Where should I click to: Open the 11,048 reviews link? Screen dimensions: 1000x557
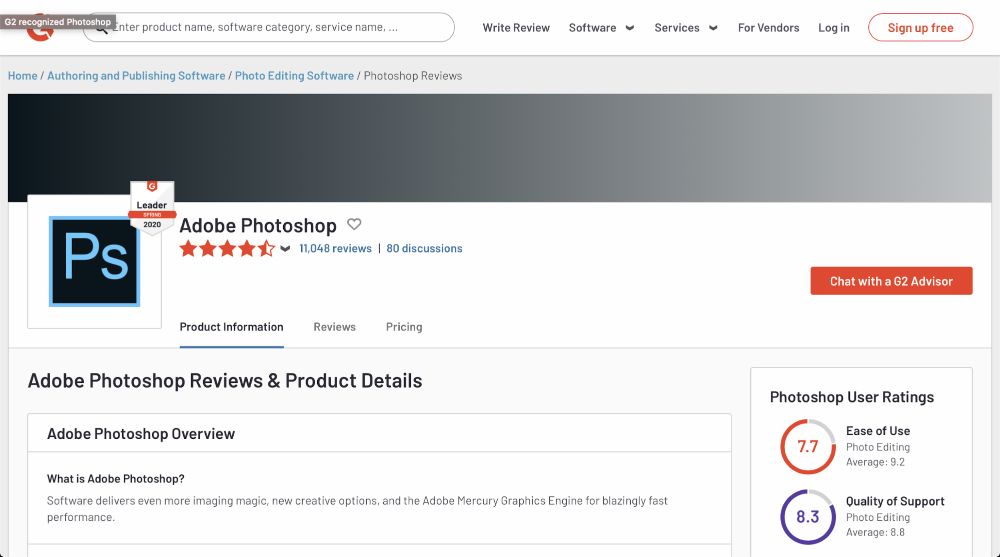click(x=335, y=248)
